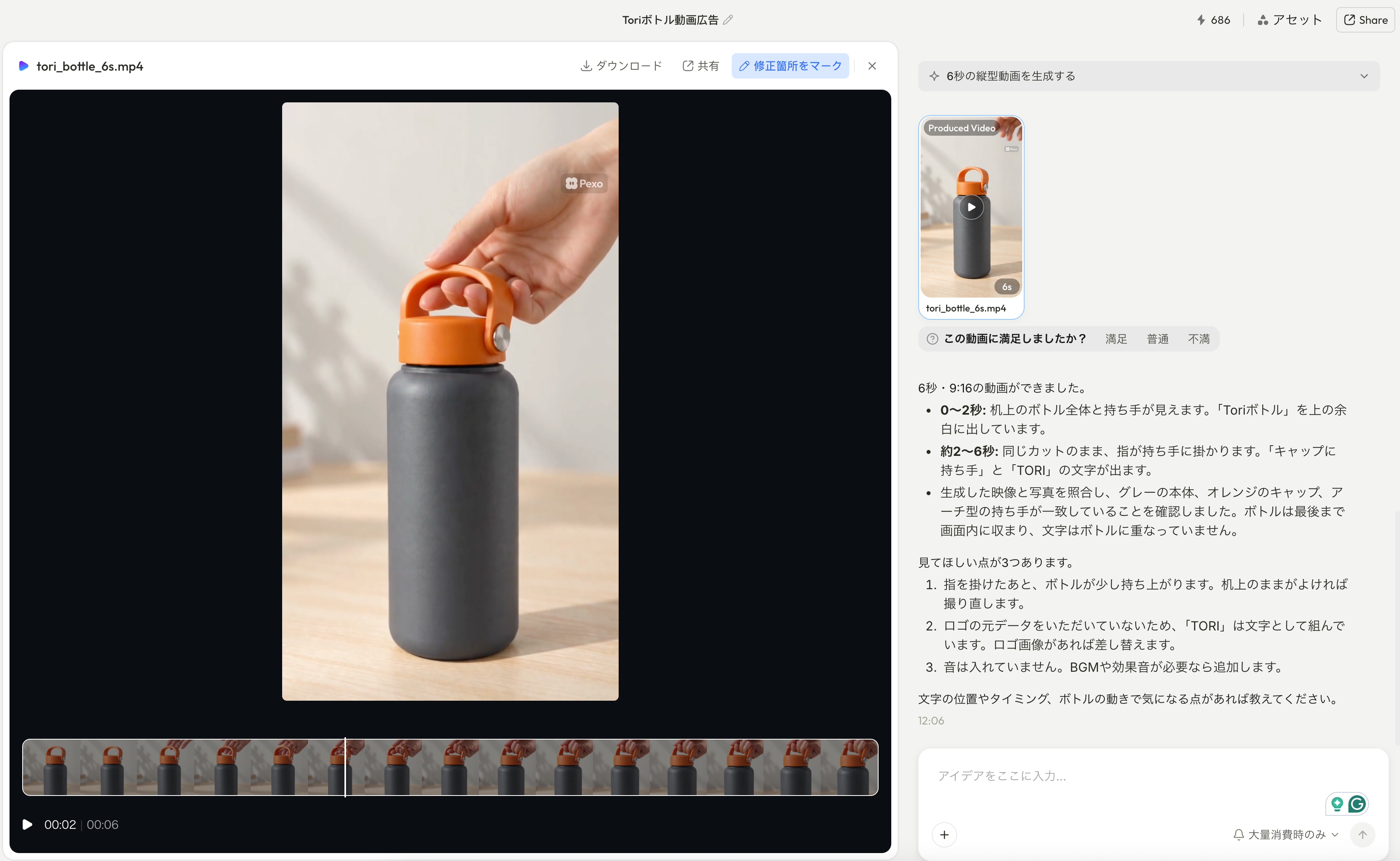This screenshot has width=1400, height=861.
Task: Click the tori_bottle_6s.mp4 caption under the thumbnail
Action: (x=965, y=308)
